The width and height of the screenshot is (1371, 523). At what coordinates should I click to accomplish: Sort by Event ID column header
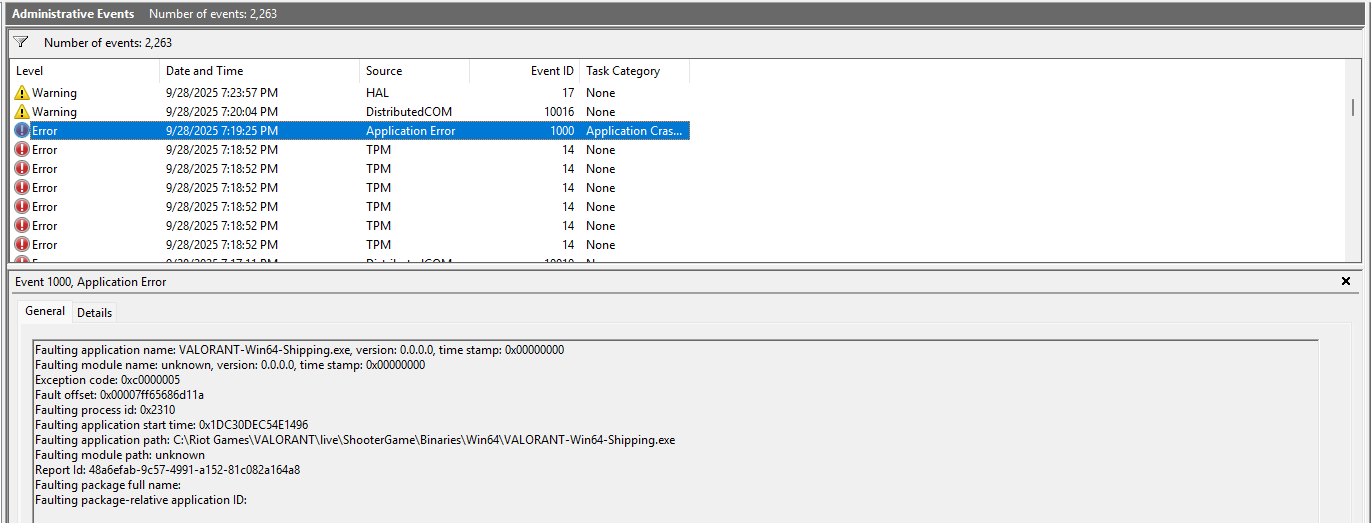(x=525, y=71)
